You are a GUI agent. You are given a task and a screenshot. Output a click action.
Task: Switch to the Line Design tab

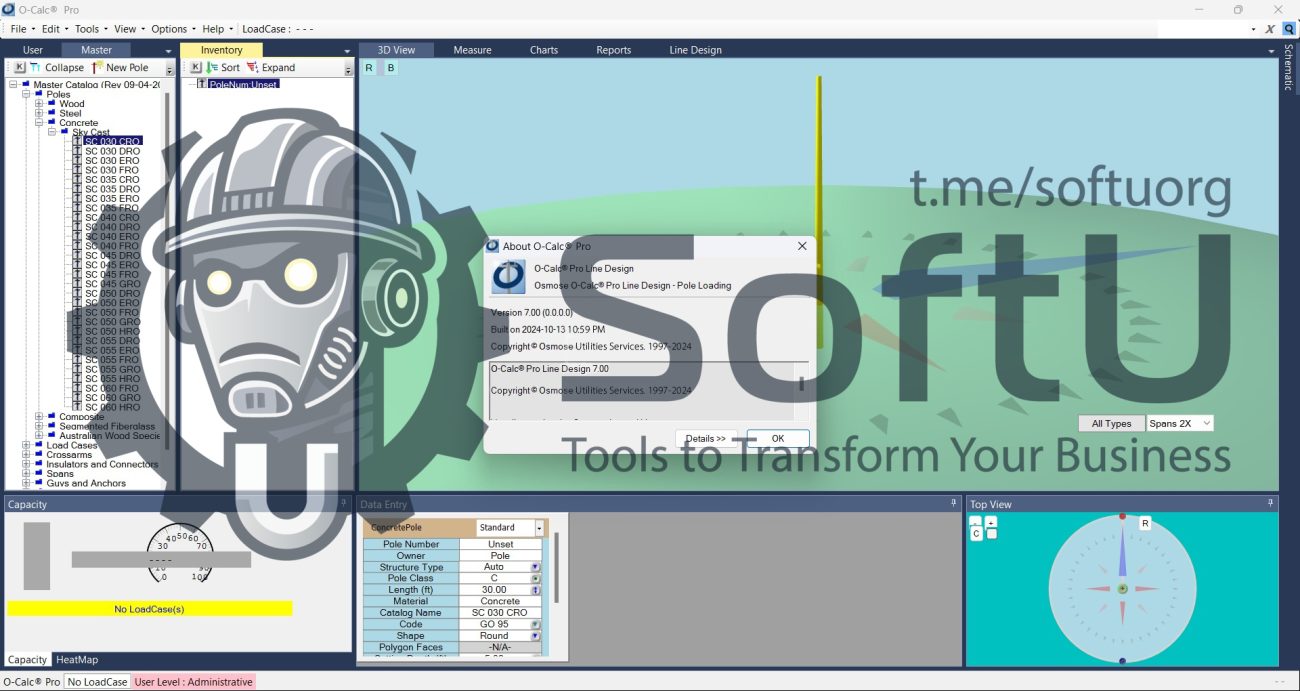click(695, 50)
